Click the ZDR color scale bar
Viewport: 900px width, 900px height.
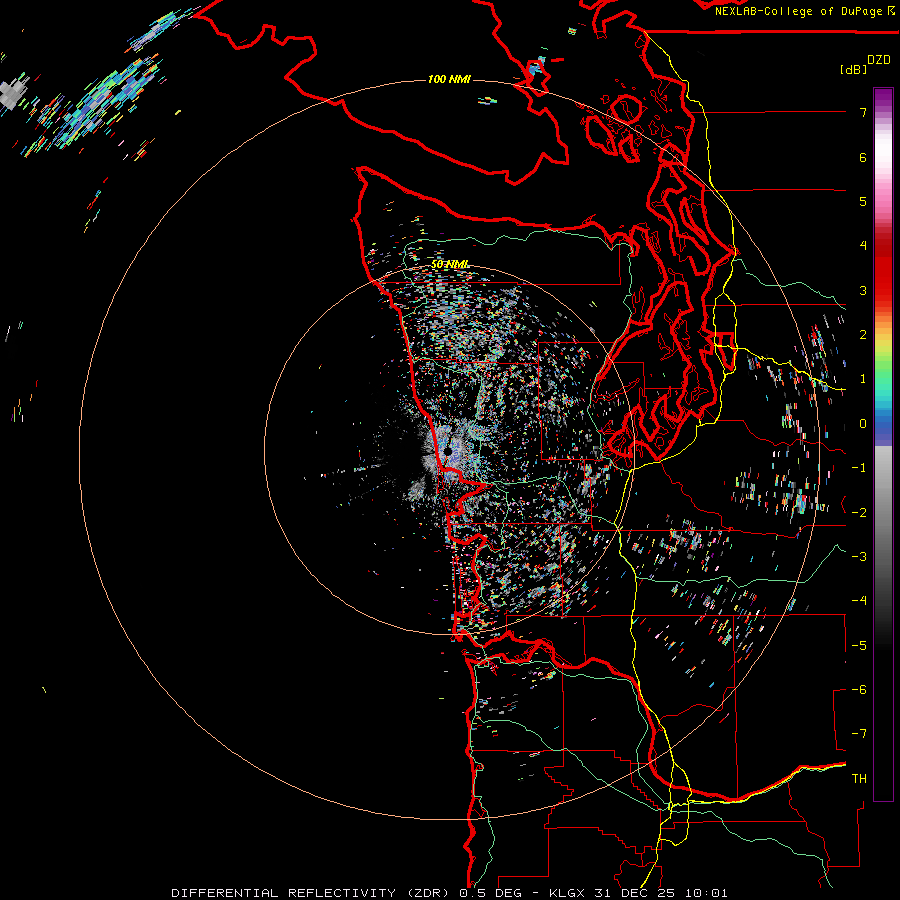coord(883,444)
